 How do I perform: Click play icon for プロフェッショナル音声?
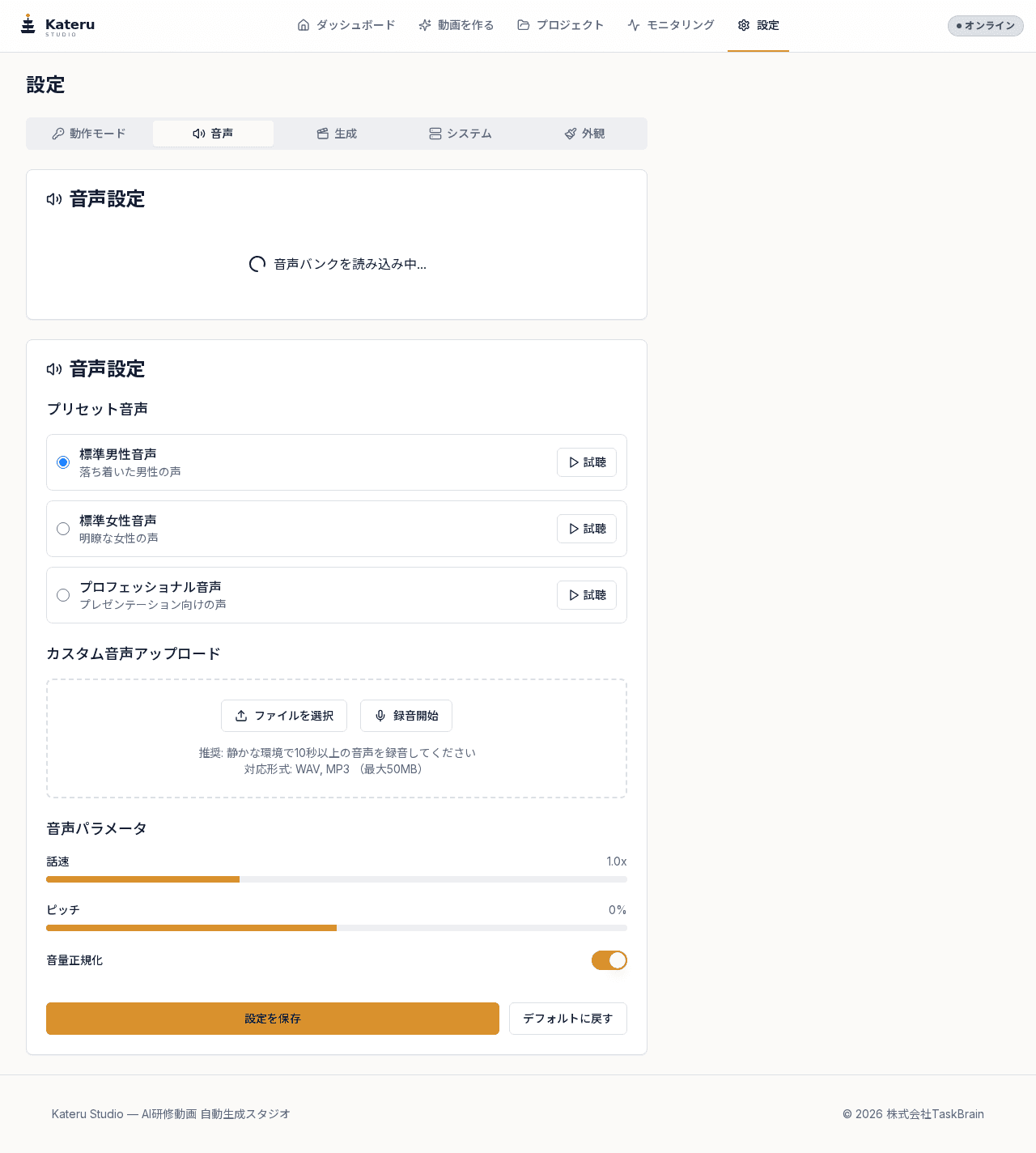574,595
